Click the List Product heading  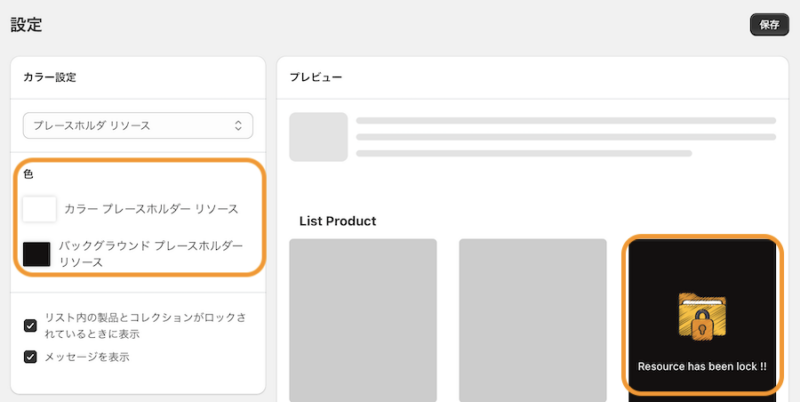tap(338, 221)
